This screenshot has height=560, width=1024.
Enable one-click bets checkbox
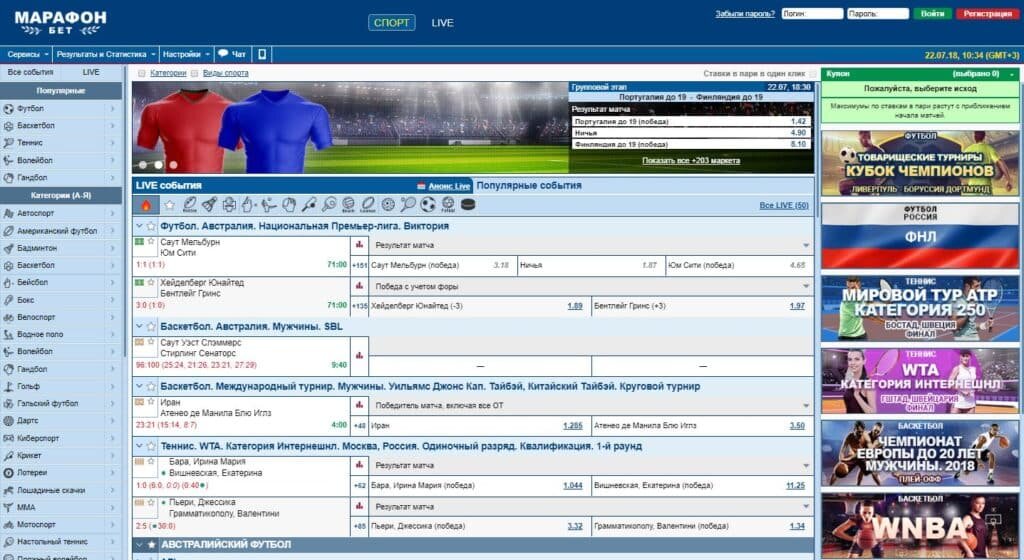pyautogui.click(x=812, y=73)
